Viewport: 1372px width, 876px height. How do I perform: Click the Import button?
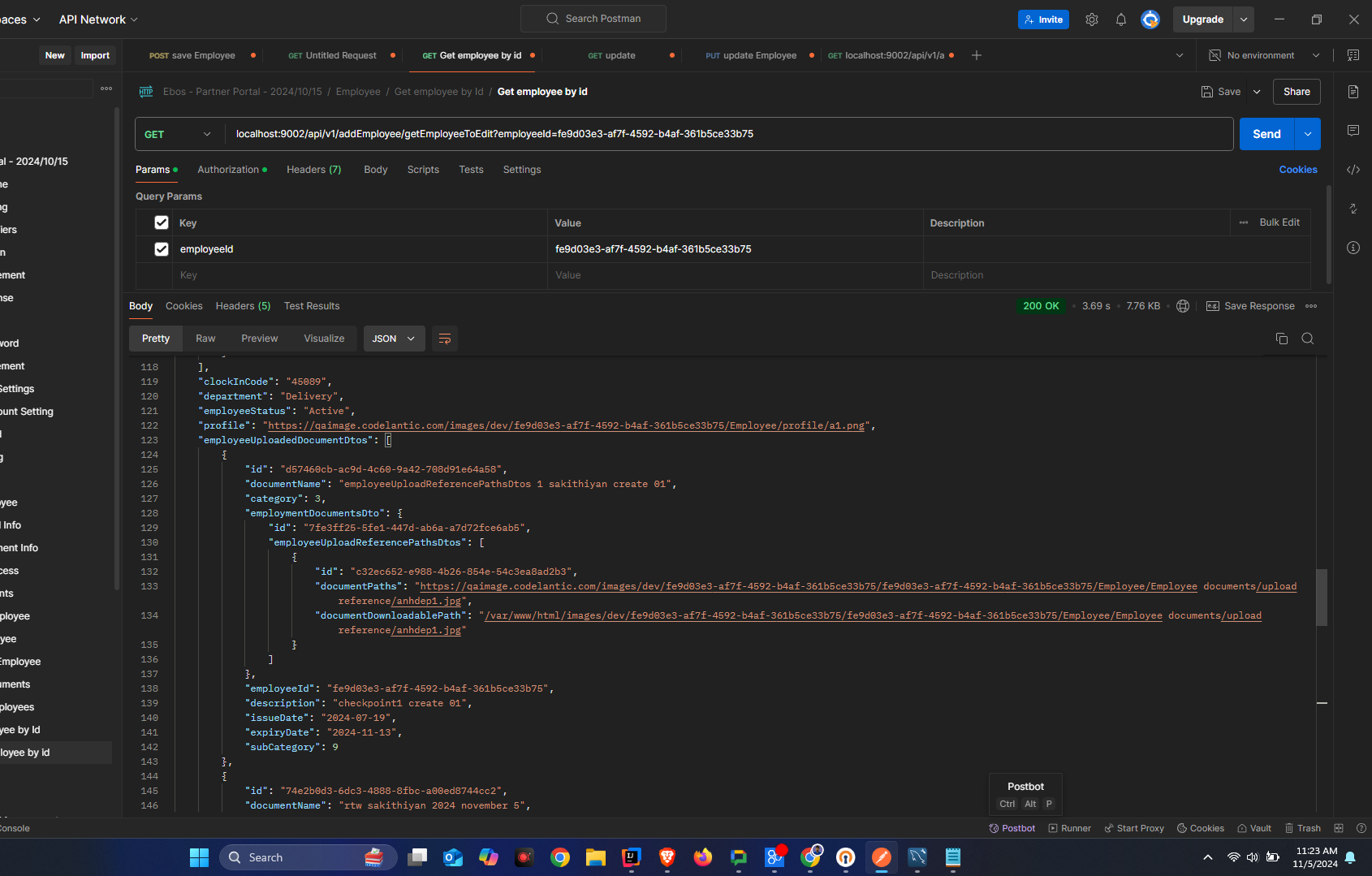pos(95,55)
